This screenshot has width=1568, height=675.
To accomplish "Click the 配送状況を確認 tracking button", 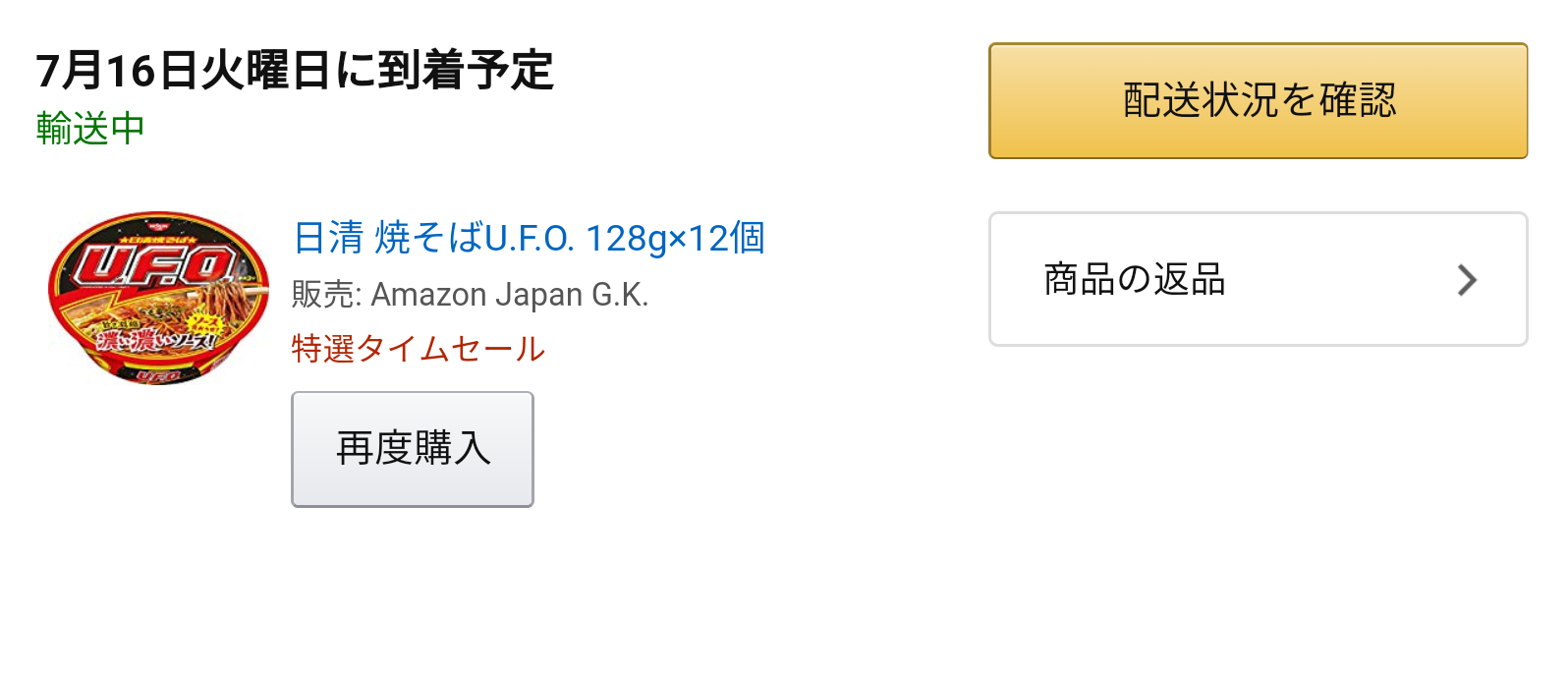I will 1258,100.
